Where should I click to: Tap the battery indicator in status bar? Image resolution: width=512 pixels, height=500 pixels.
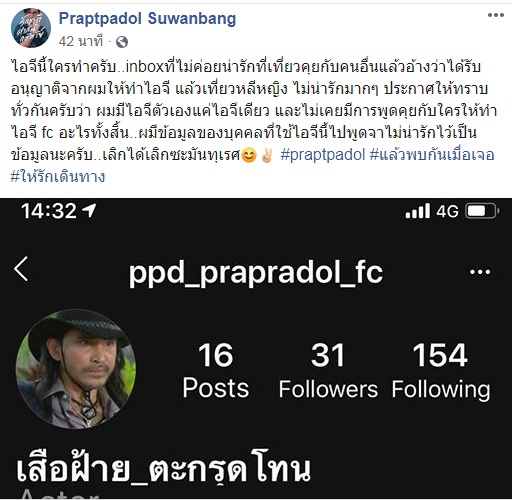click(482, 211)
